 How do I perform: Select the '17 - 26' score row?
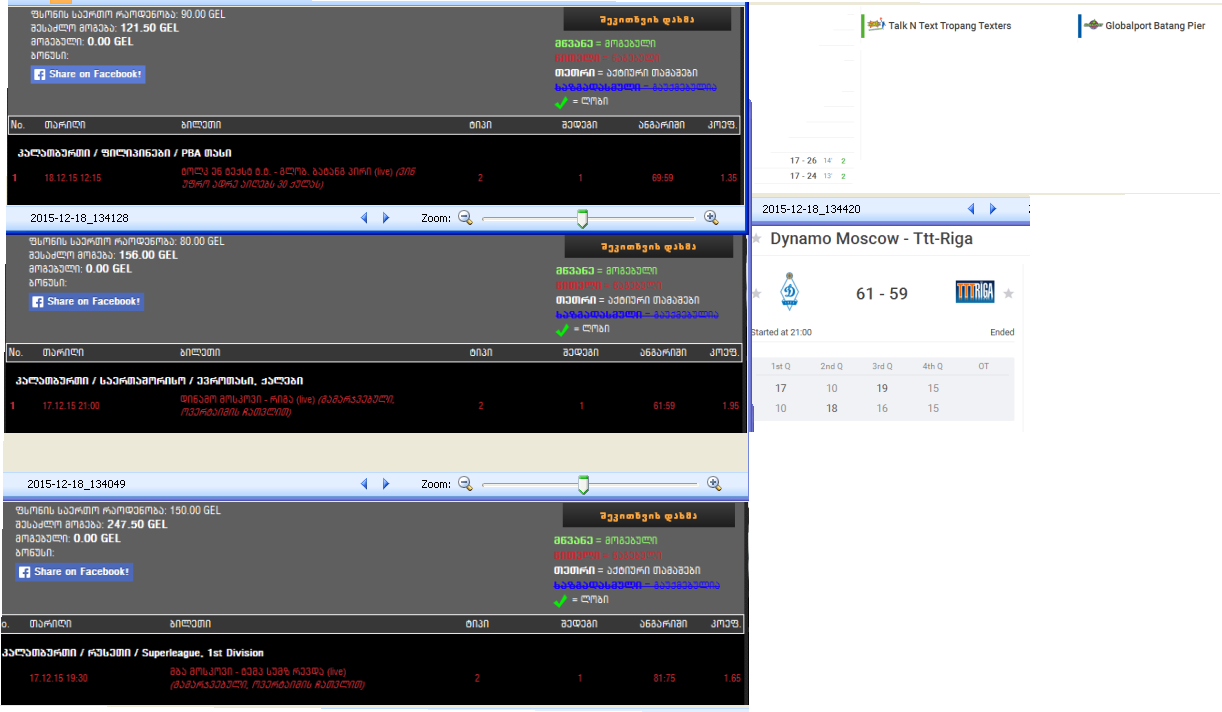coord(803,160)
